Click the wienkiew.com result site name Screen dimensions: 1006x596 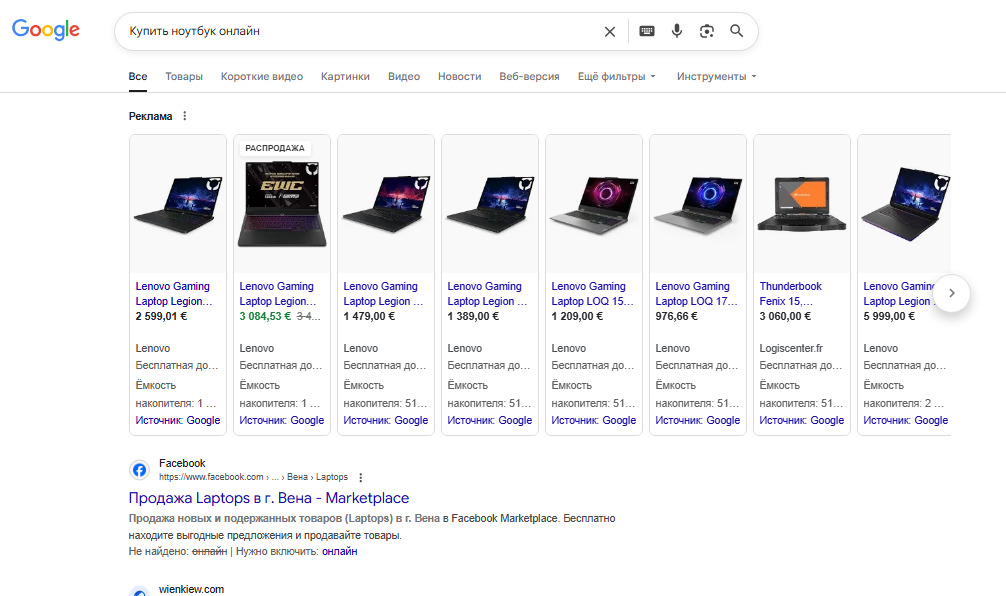(x=191, y=589)
